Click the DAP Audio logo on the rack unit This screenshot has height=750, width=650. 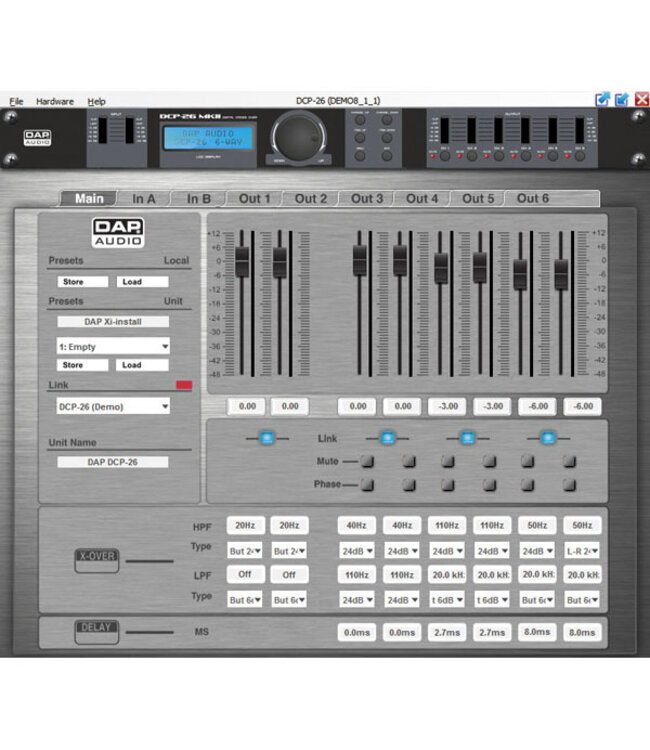tap(37, 138)
